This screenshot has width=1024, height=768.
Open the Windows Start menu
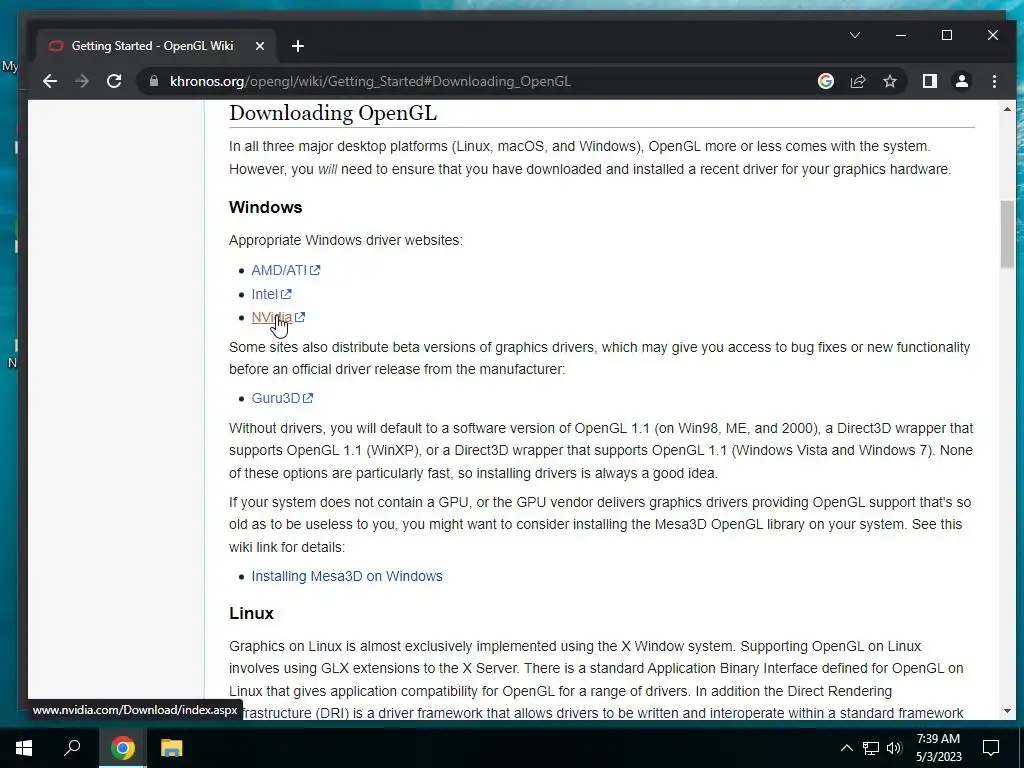[x=24, y=748]
